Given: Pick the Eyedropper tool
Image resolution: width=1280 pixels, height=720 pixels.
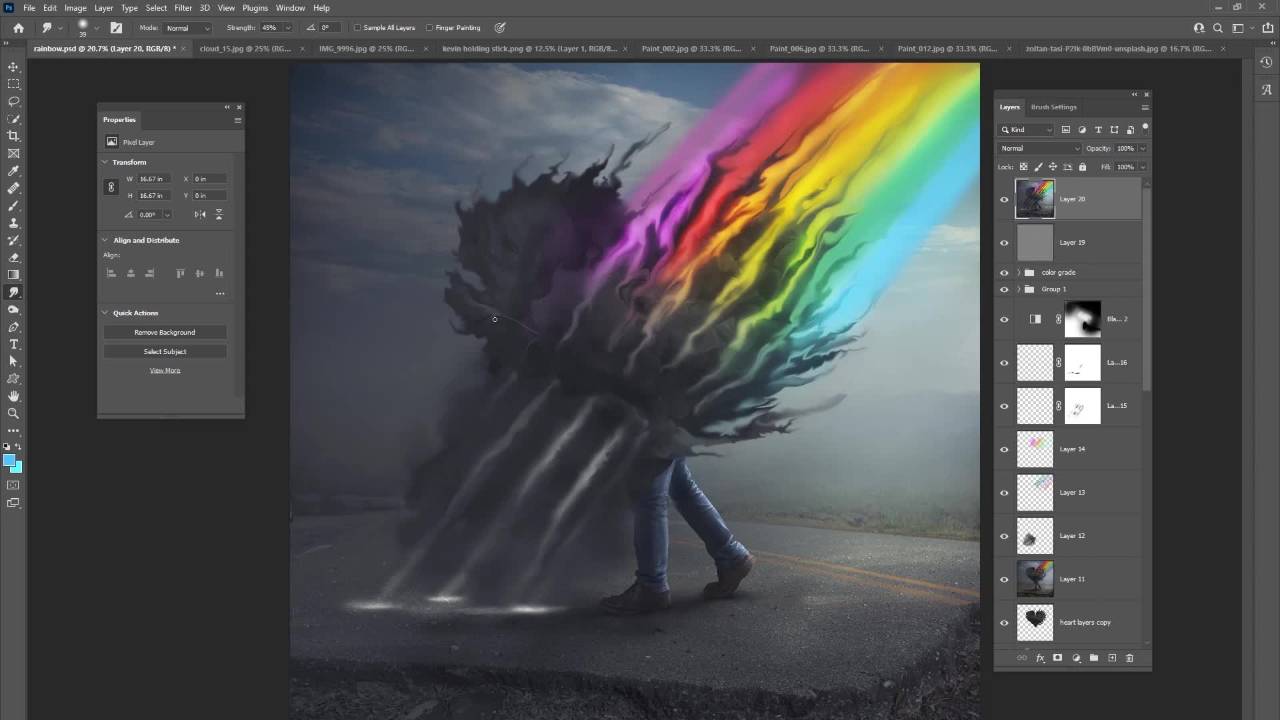Looking at the screenshot, I should (13, 171).
